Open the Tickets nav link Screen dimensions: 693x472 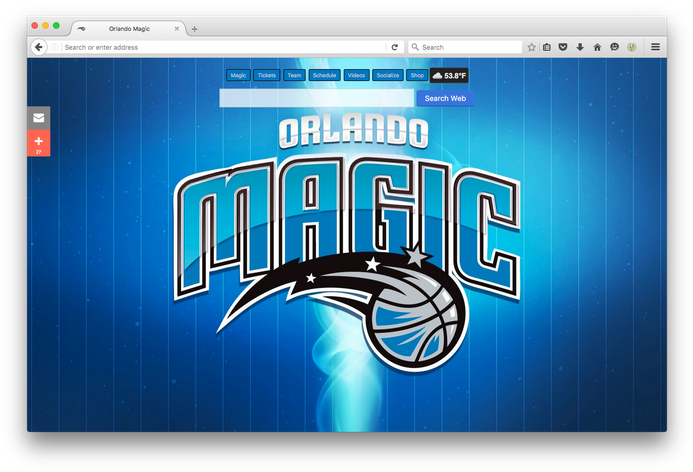pyautogui.click(x=267, y=75)
